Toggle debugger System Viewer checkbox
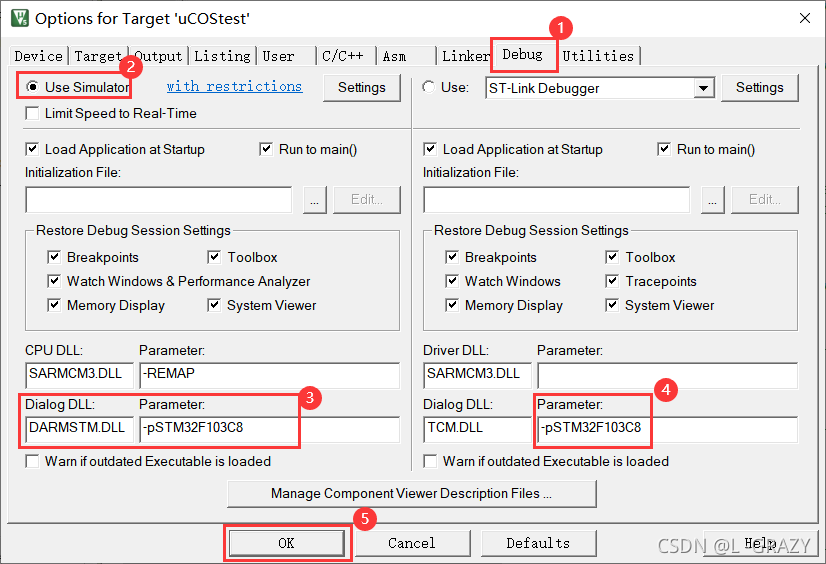 612,305
